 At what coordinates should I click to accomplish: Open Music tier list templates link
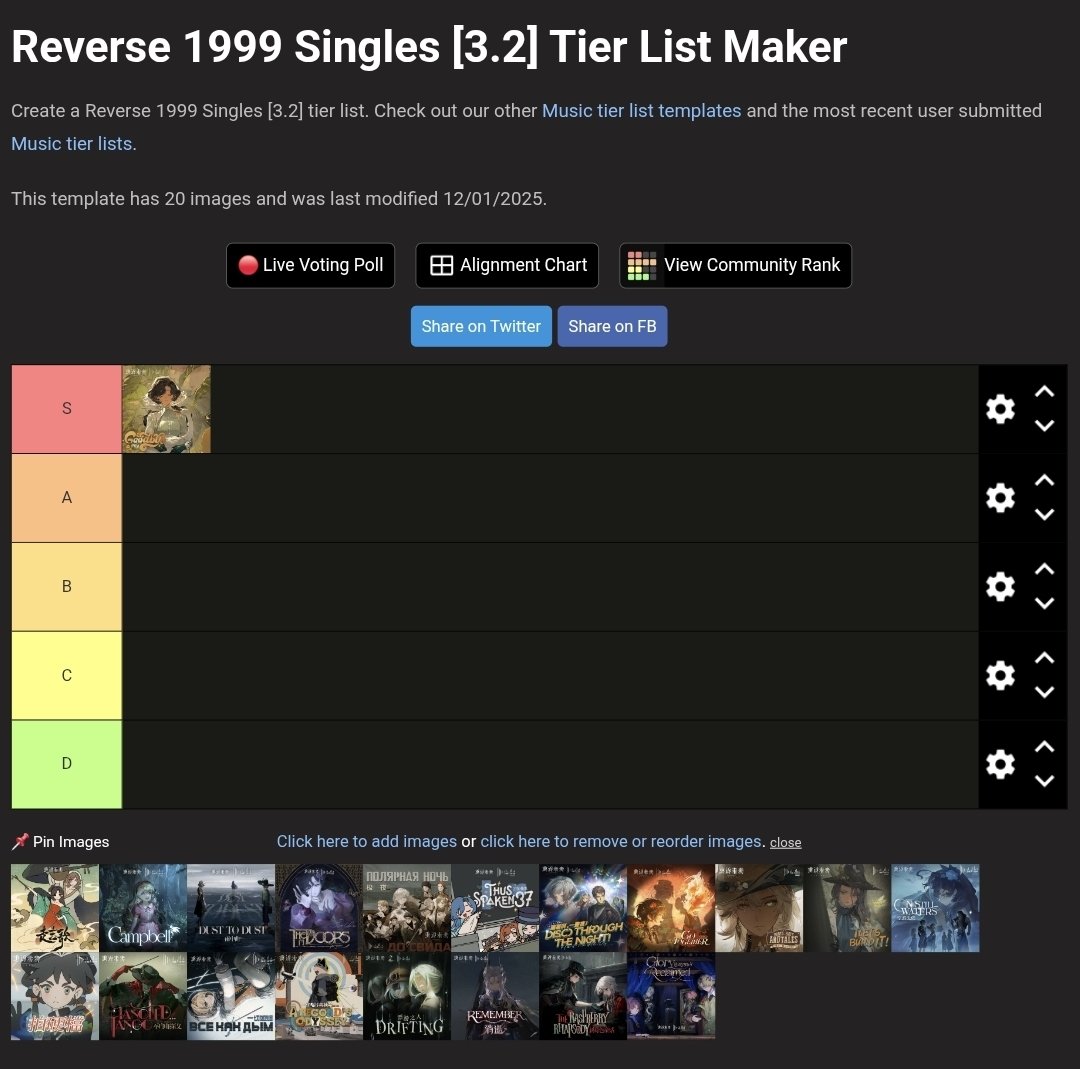coord(641,111)
